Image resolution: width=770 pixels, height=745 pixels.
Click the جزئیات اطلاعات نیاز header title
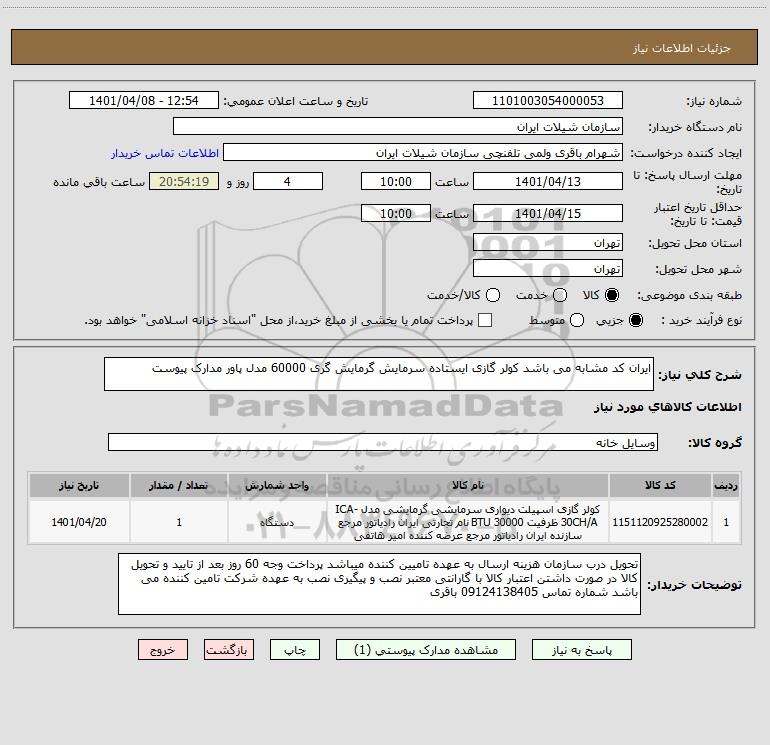click(682, 48)
